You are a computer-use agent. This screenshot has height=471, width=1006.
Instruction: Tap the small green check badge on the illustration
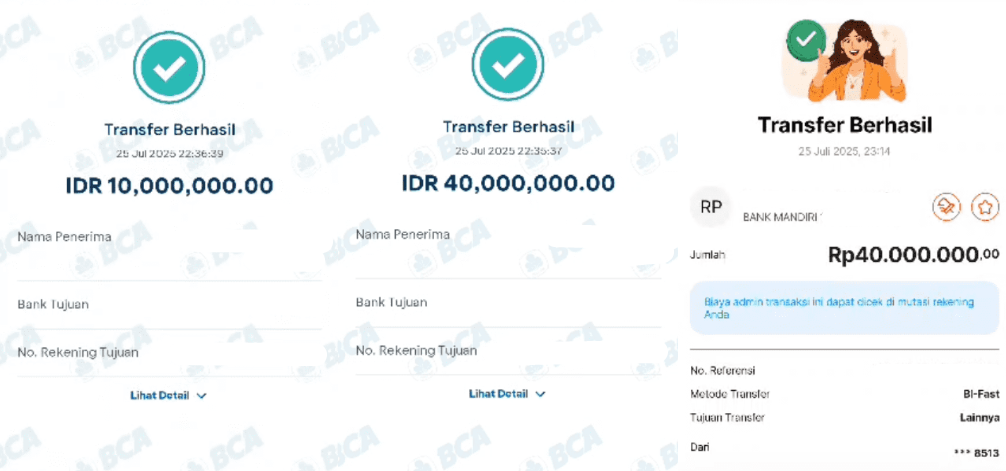806,39
